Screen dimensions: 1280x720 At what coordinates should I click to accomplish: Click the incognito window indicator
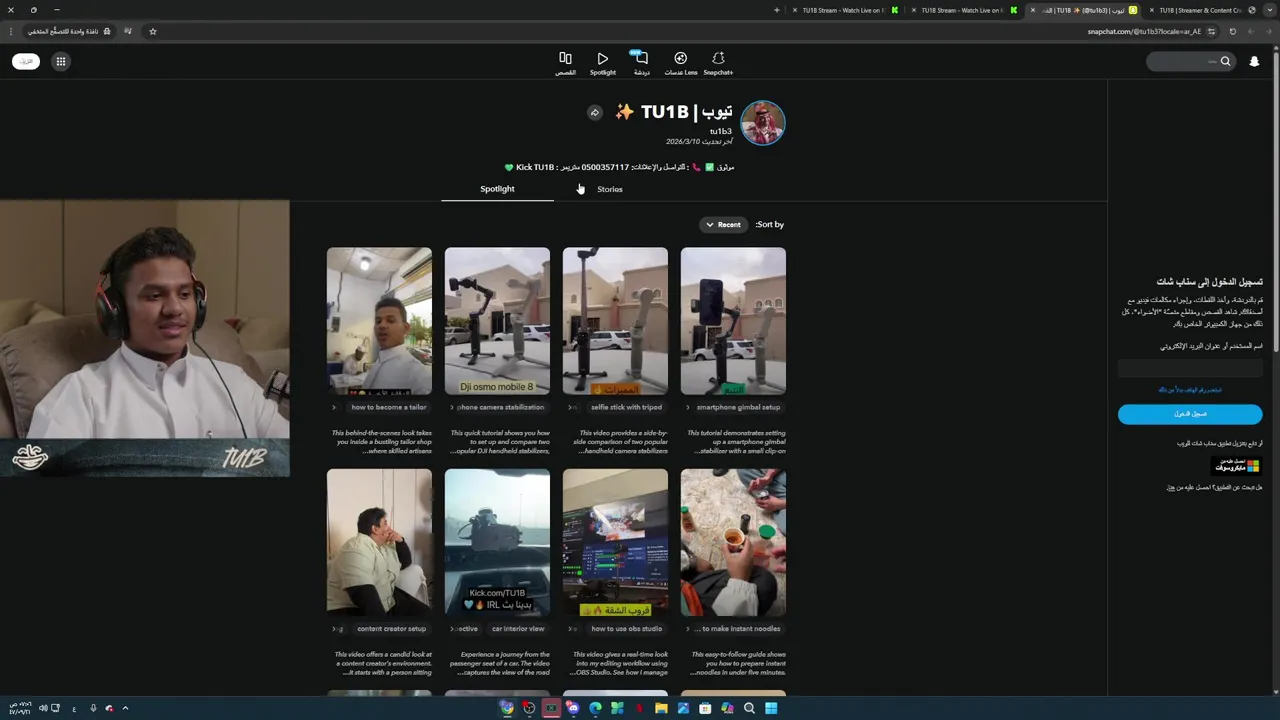(x=70, y=31)
